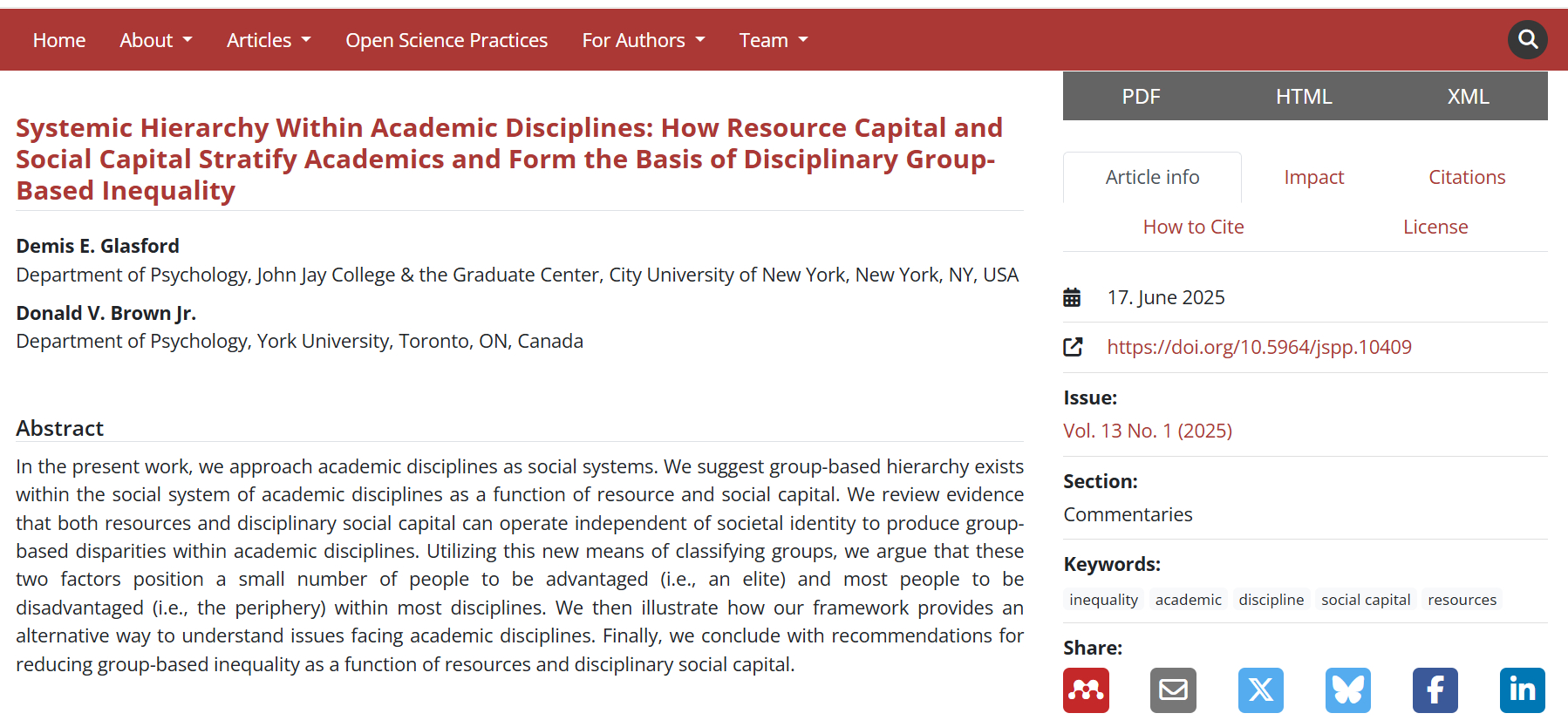Download the article PDF

coord(1141,96)
